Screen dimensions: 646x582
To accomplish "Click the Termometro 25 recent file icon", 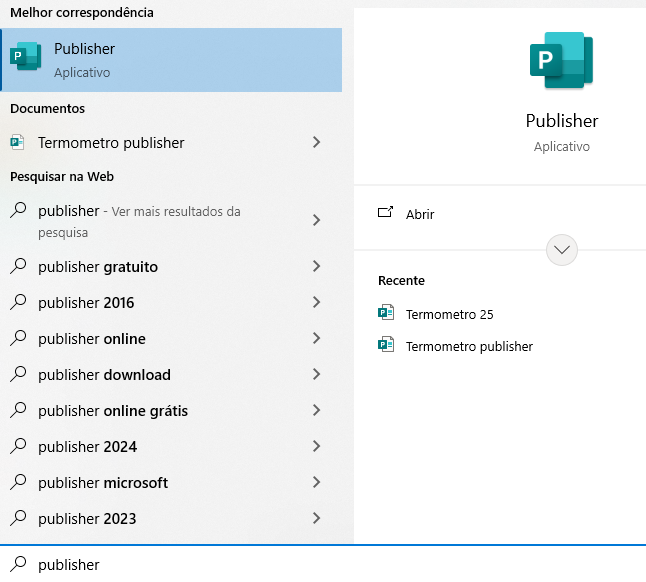I will [386, 313].
